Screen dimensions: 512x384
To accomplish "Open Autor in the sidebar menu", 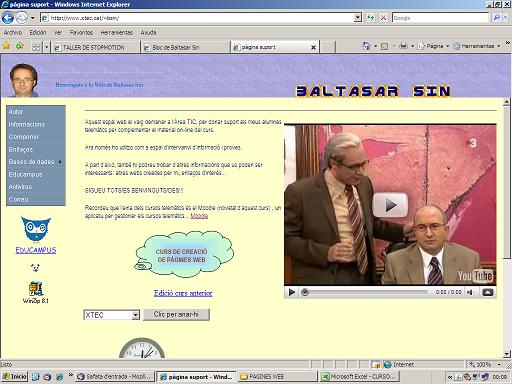I will (x=36, y=112).
